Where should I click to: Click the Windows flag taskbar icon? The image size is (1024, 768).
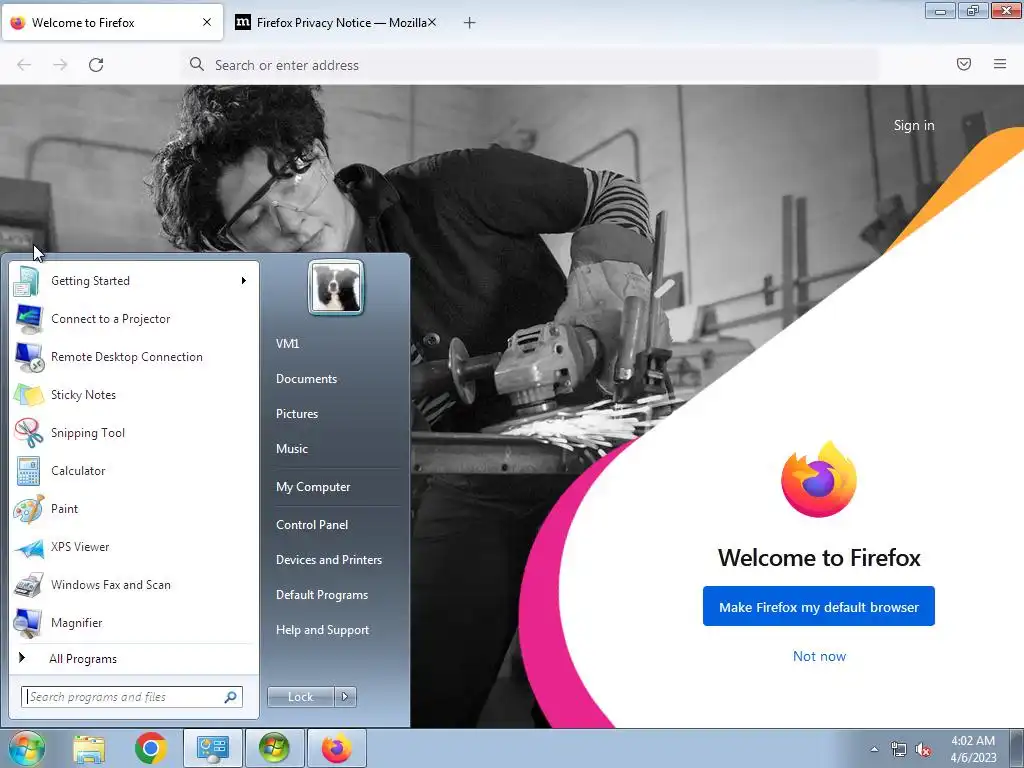pyautogui.click(x=274, y=748)
